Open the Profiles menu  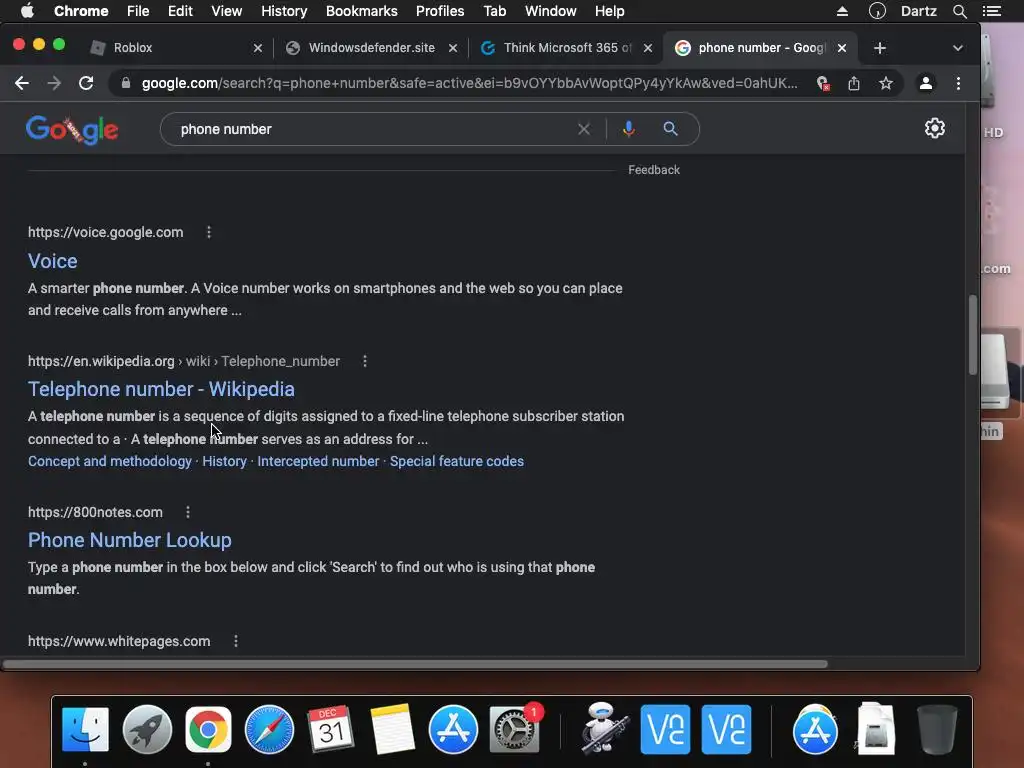[x=440, y=11]
